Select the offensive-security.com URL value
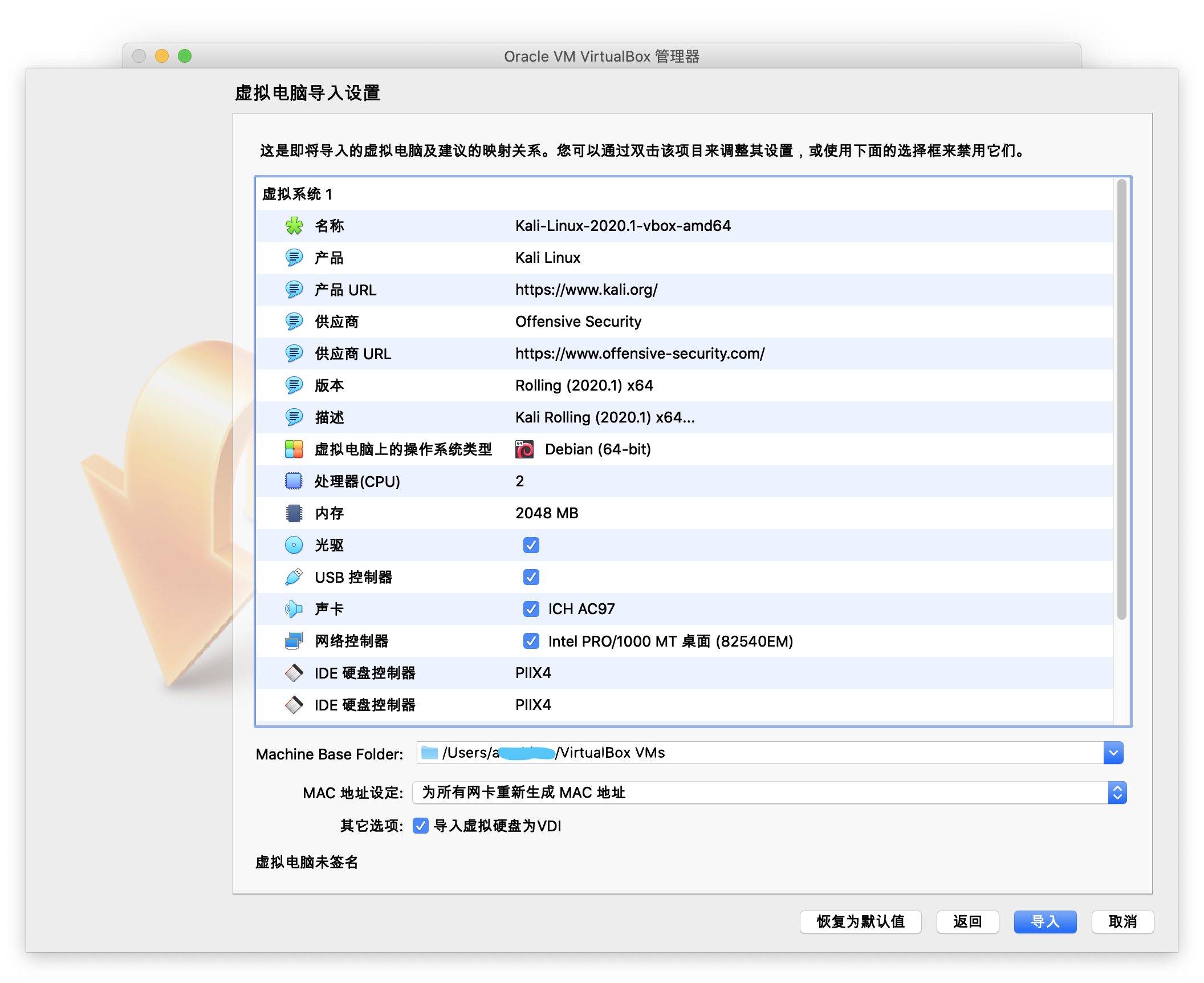Viewport: 1204px width, 983px height. coord(640,354)
